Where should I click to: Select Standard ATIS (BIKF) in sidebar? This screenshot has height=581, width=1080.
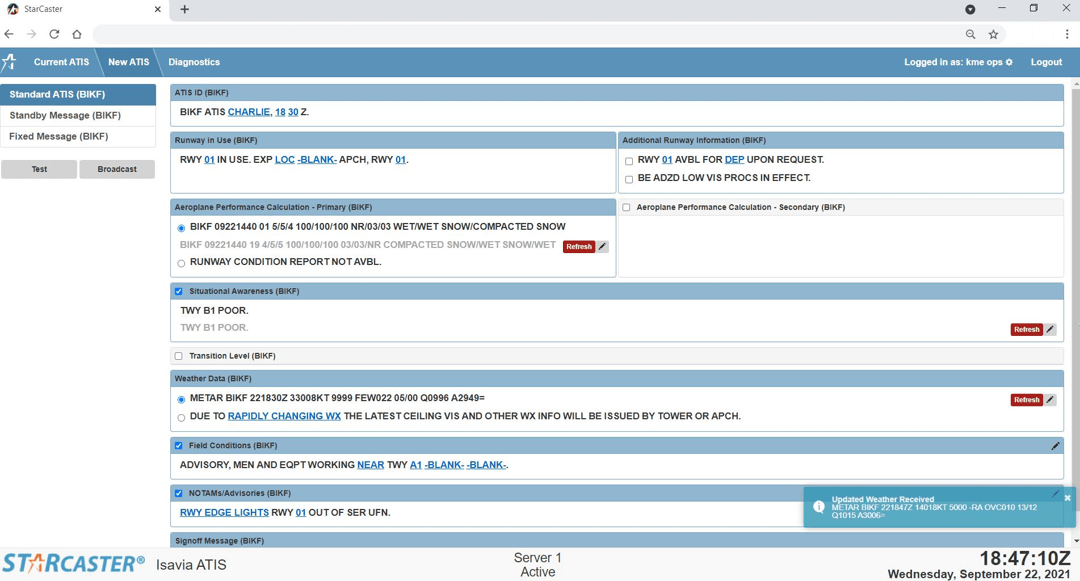(x=78, y=94)
